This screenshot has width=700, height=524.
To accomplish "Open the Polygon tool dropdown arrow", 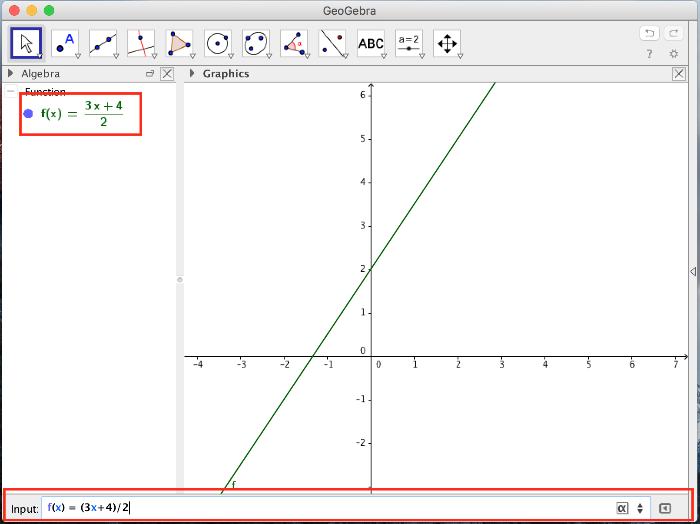I will click(x=192, y=56).
